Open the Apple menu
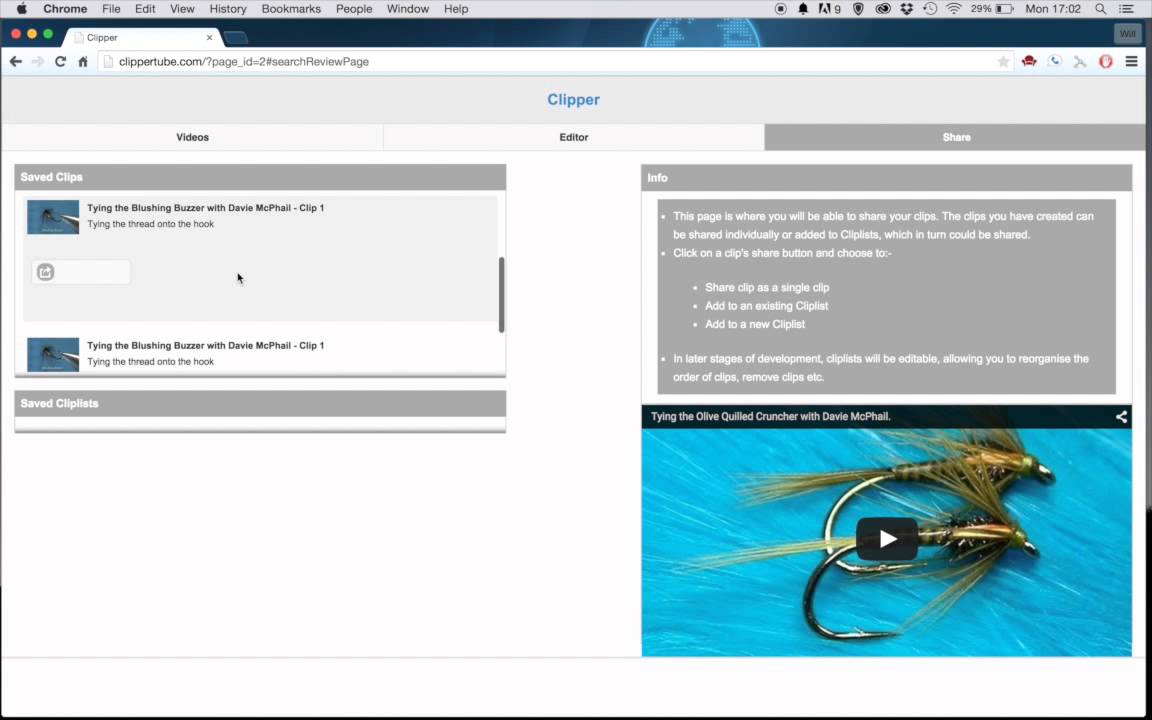 point(21,9)
